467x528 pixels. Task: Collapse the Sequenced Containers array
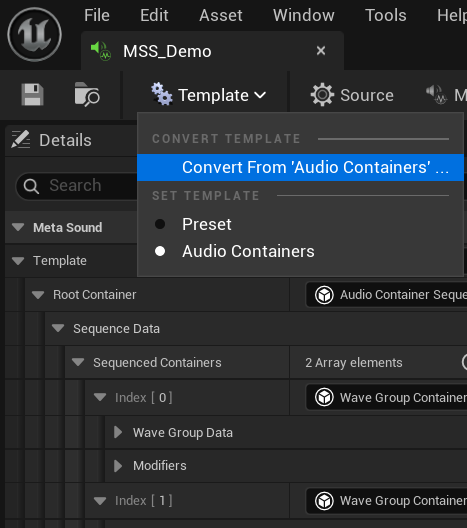click(78, 362)
